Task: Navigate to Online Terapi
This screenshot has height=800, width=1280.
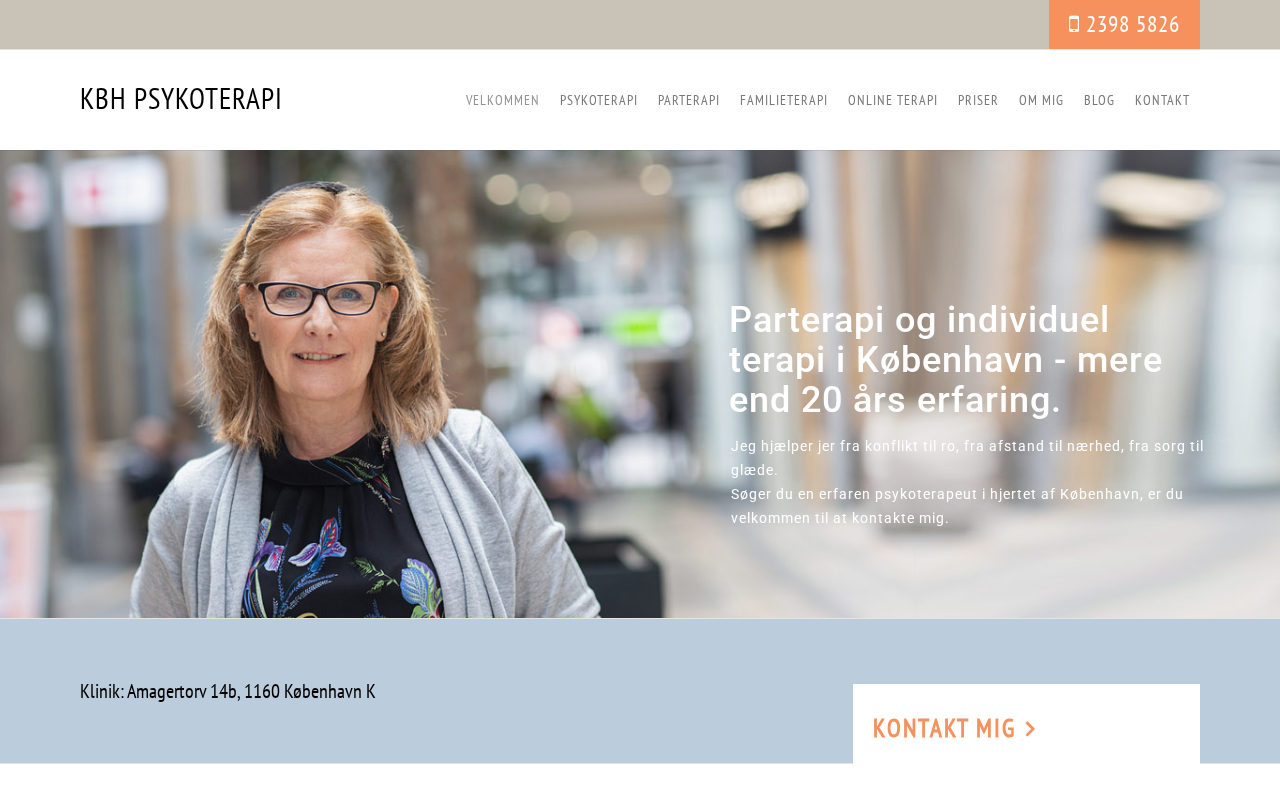Action: 893,100
